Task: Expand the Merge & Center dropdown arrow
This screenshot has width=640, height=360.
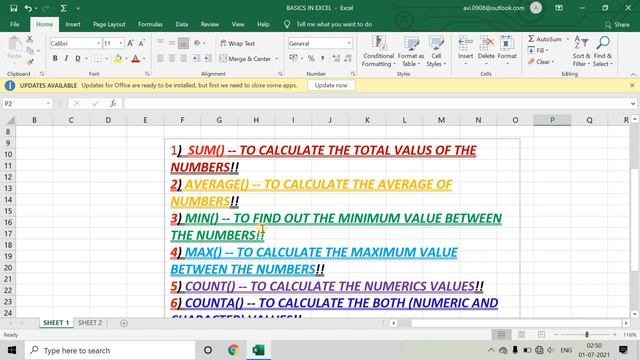Action: click(277, 59)
